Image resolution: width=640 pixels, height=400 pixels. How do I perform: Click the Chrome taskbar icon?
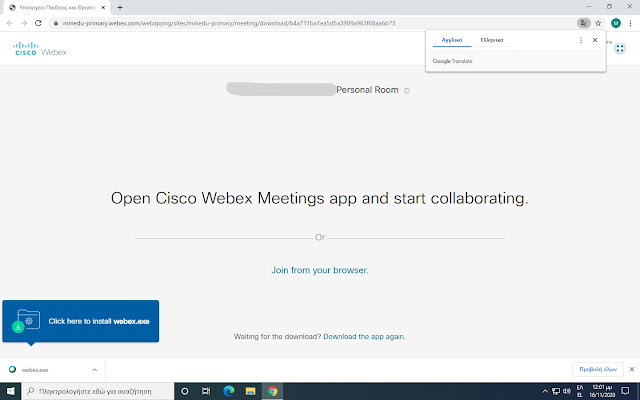coord(272,391)
